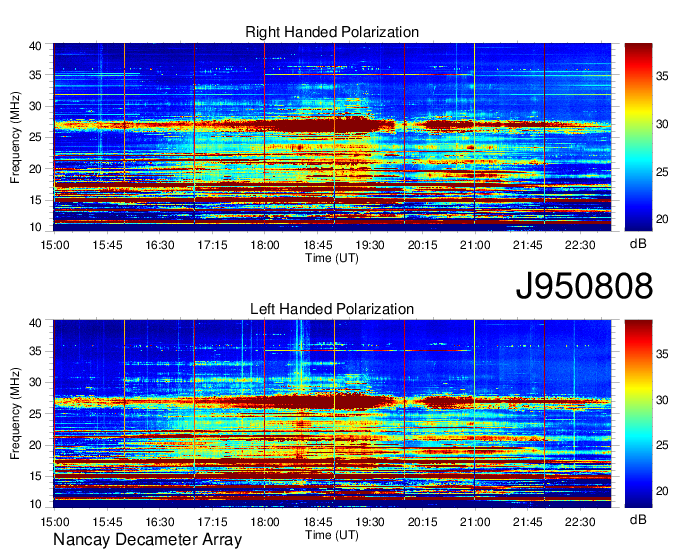Image resolution: width=680 pixels, height=552 pixels.
Task: Click the 40 MHz frequency tick, top plot
Action: 35,46
